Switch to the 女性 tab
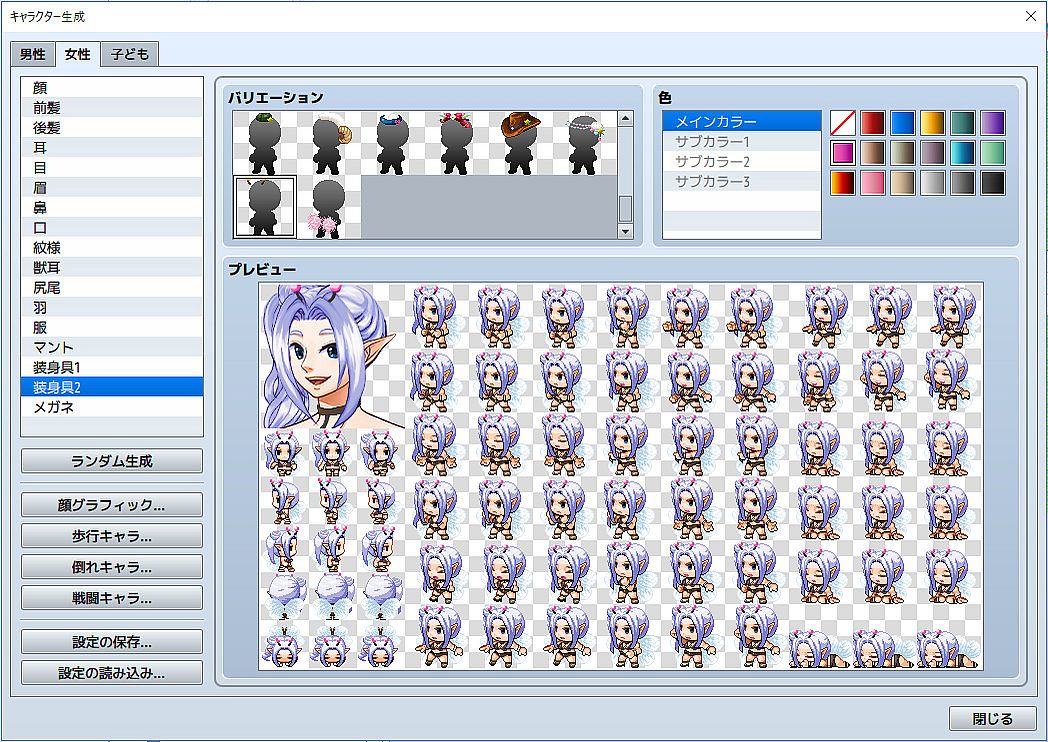The width and height of the screenshot is (1048, 742). coord(78,54)
